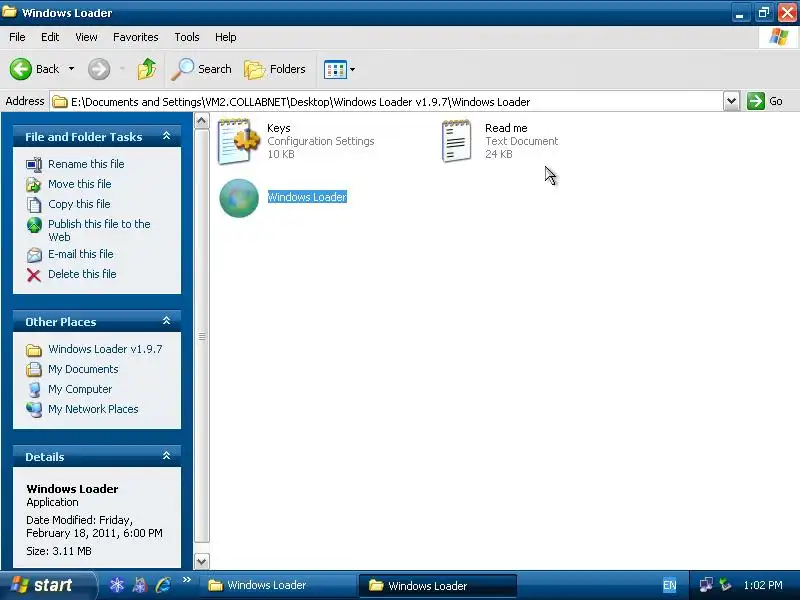The image size is (800, 600).
Task: Click Move this file link
Action: [80, 184]
